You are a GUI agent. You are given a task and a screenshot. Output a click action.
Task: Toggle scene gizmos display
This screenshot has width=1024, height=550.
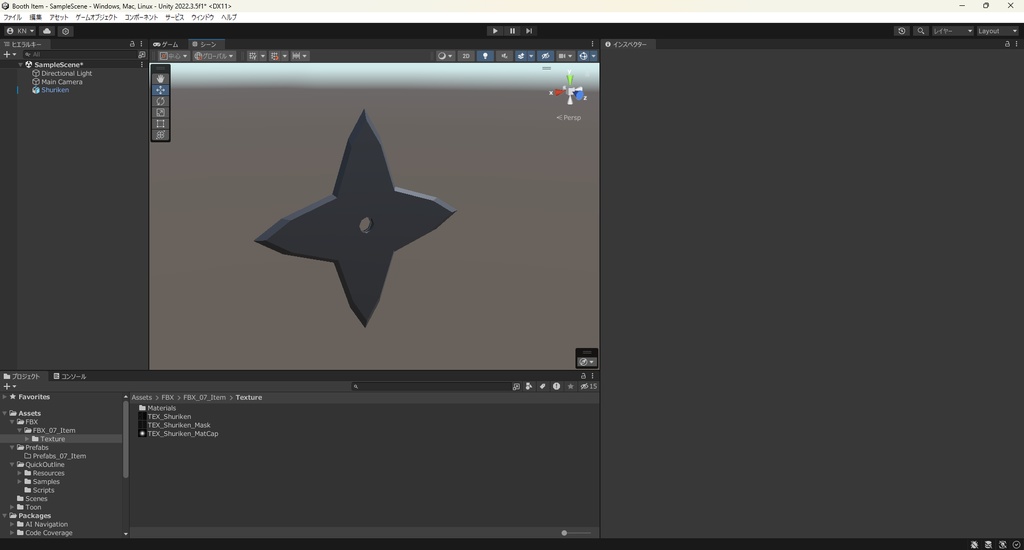(583, 56)
